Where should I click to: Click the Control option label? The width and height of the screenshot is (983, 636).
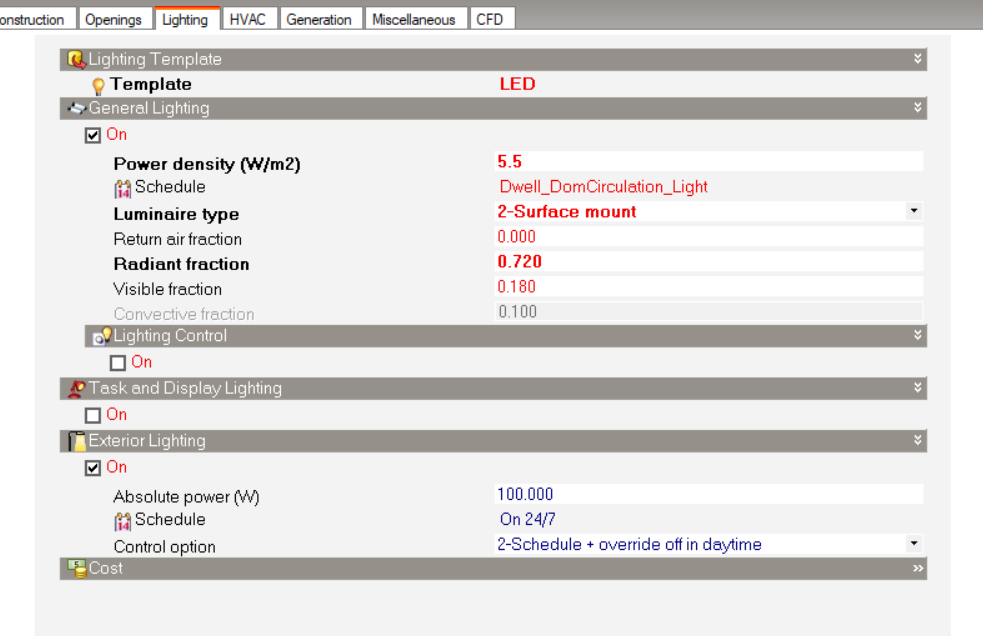point(164,547)
